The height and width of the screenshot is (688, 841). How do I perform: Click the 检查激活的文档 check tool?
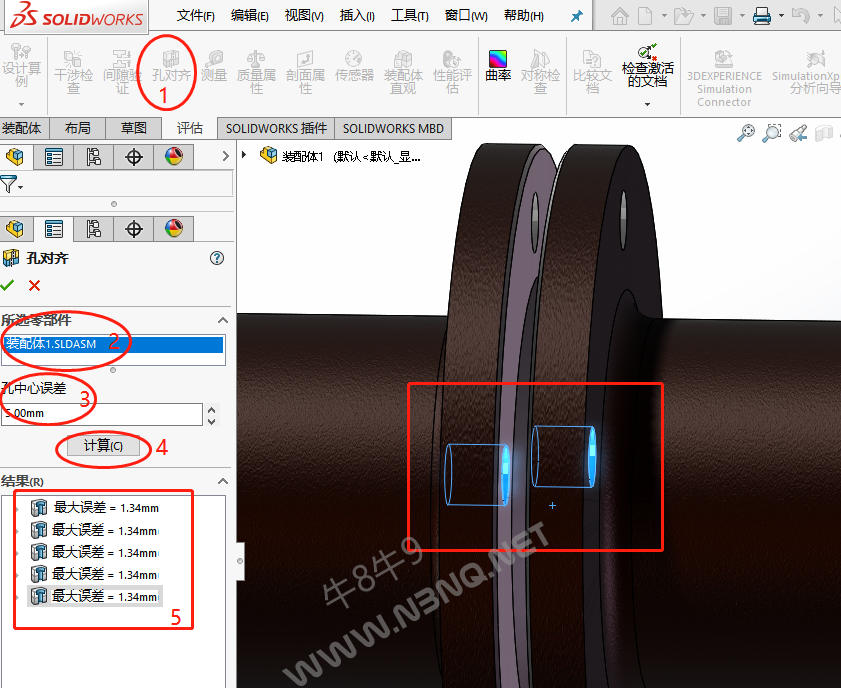[x=647, y=66]
